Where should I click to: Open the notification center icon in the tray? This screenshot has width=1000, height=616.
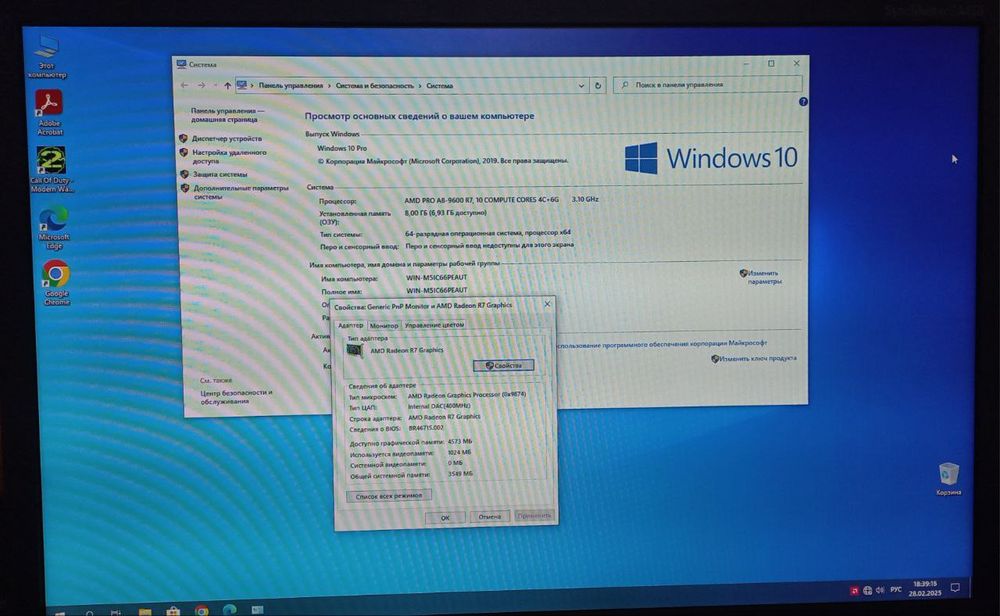pyautogui.click(x=955, y=588)
